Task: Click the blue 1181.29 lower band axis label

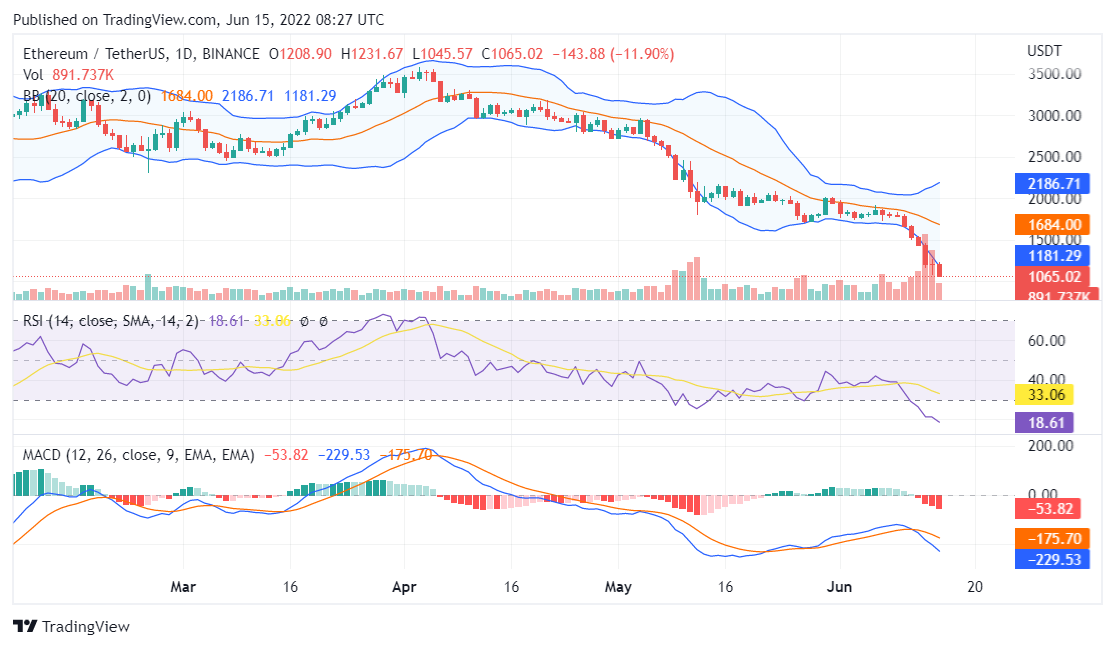Action: click(x=1044, y=256)
